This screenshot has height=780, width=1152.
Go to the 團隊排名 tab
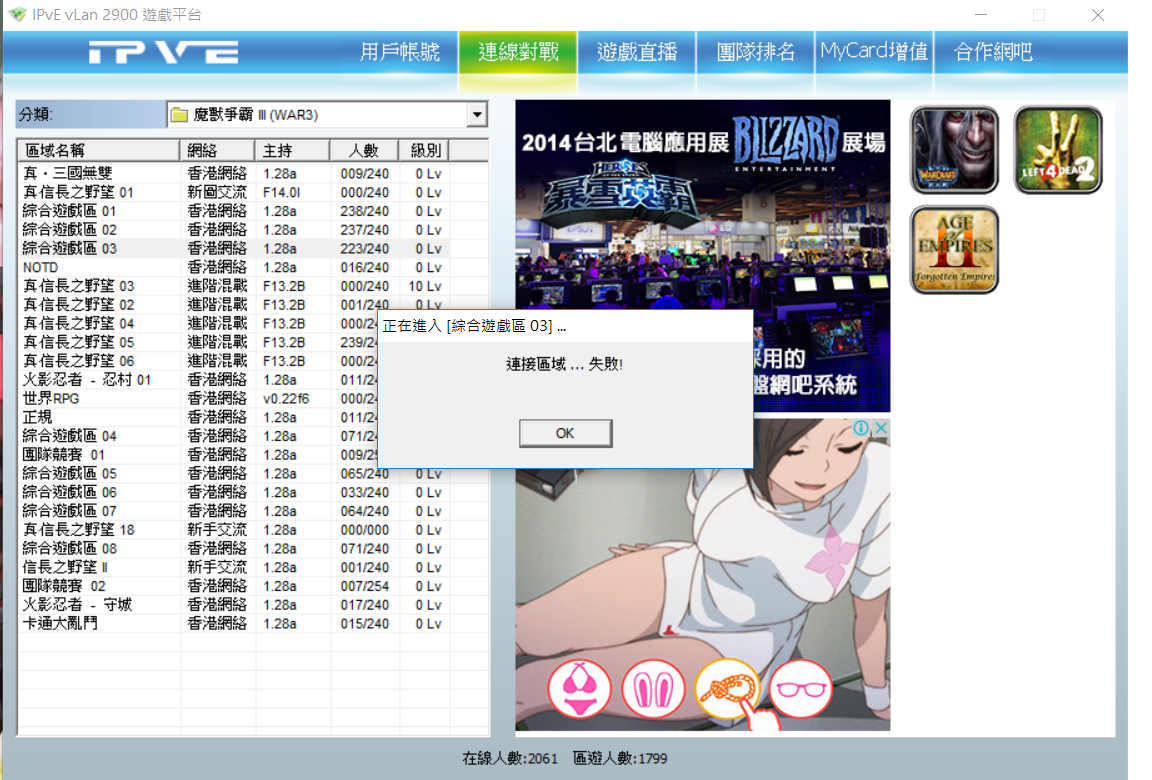pyautogui.click(x=756, y=52)
